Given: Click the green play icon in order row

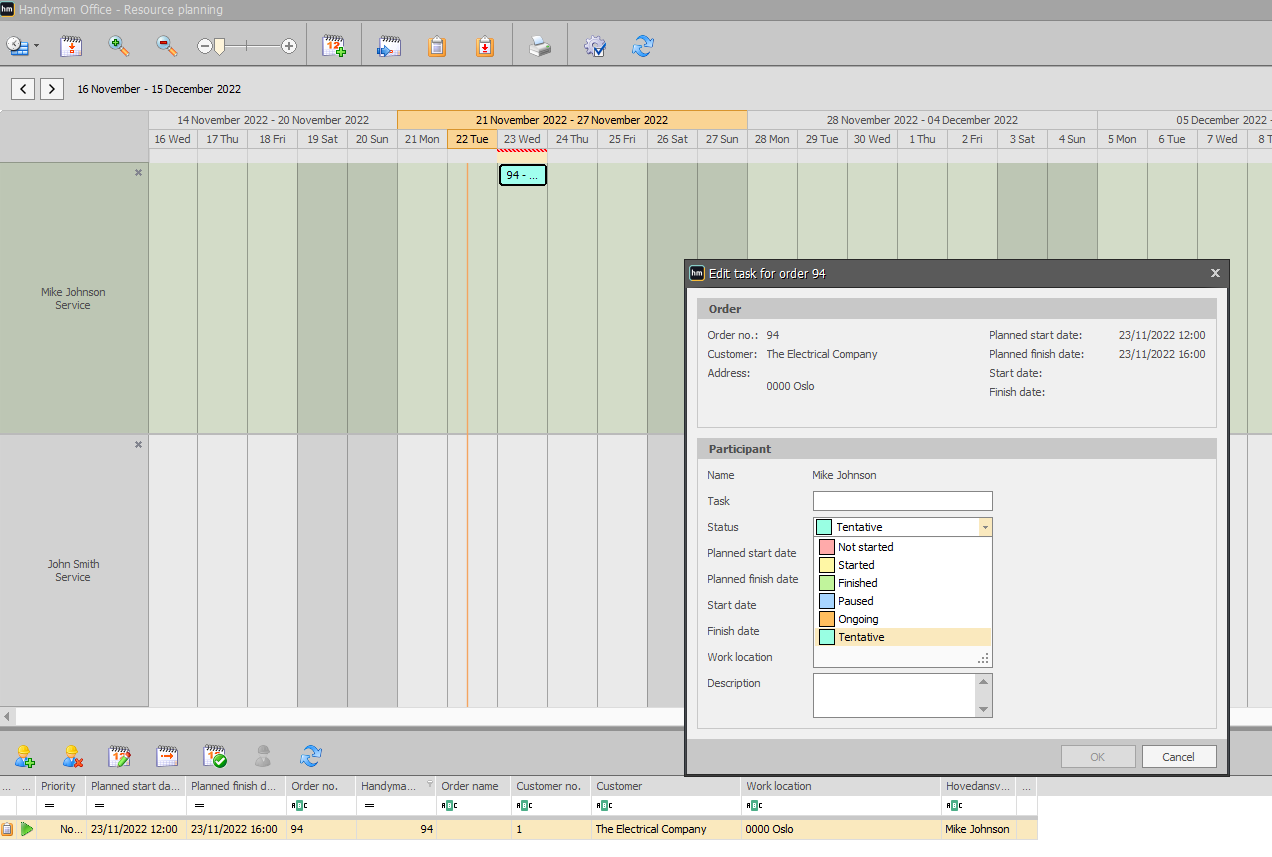Looking at the screenshot, I should click(27, 829).
